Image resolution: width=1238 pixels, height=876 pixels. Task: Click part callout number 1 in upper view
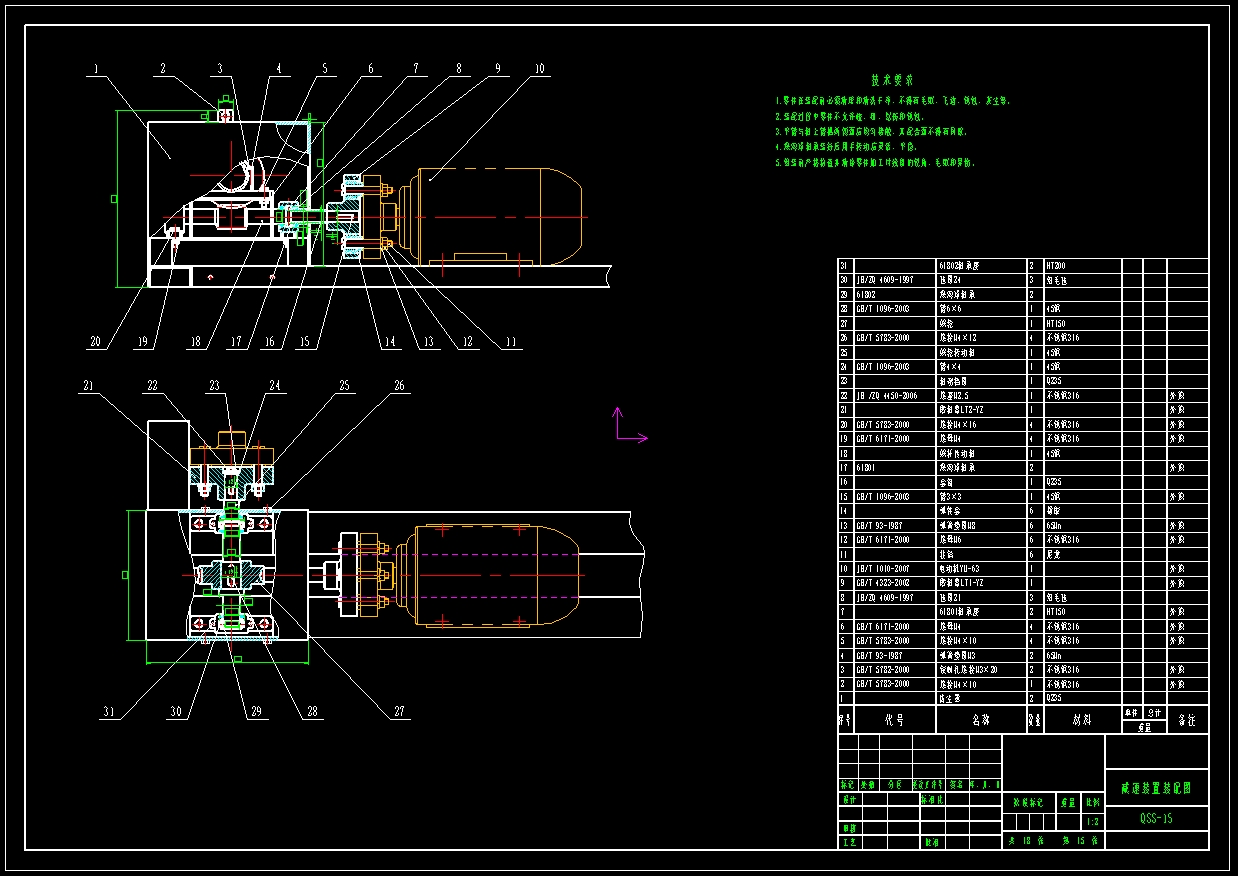coord(95,69)
